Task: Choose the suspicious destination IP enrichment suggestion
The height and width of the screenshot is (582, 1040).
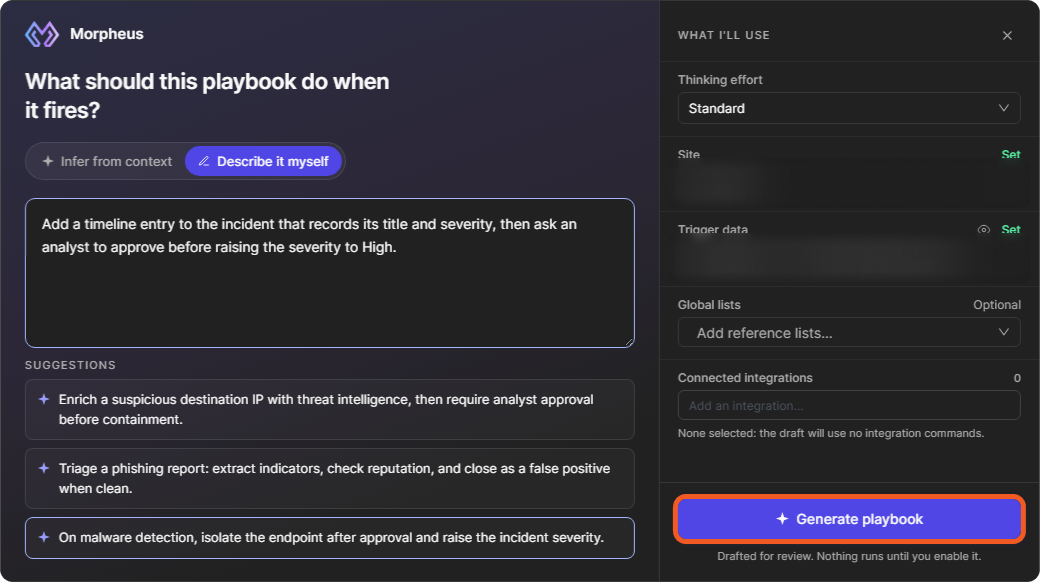Action: 330,409
